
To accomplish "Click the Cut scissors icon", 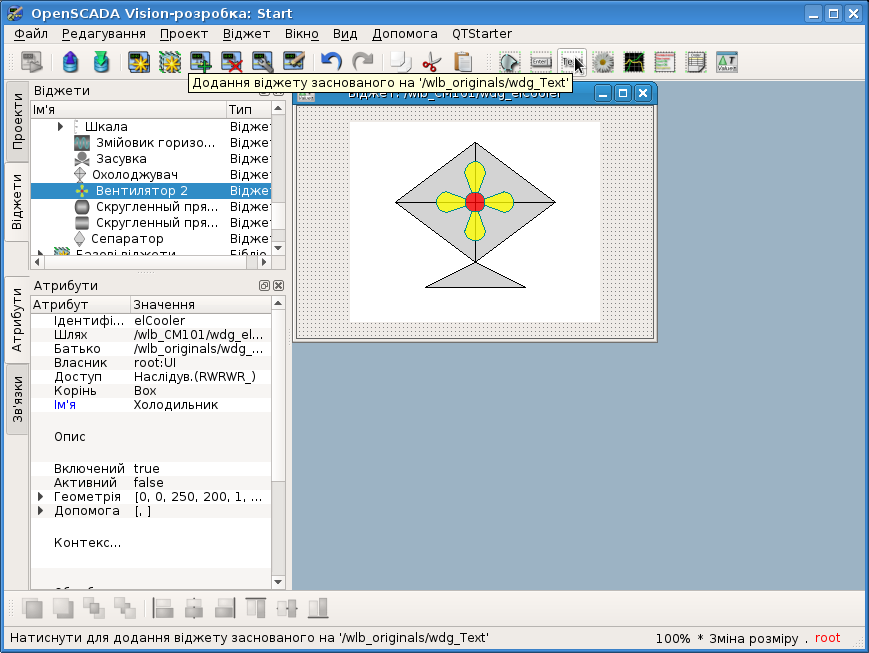I will pyautogui.click(x=430, y=62).
